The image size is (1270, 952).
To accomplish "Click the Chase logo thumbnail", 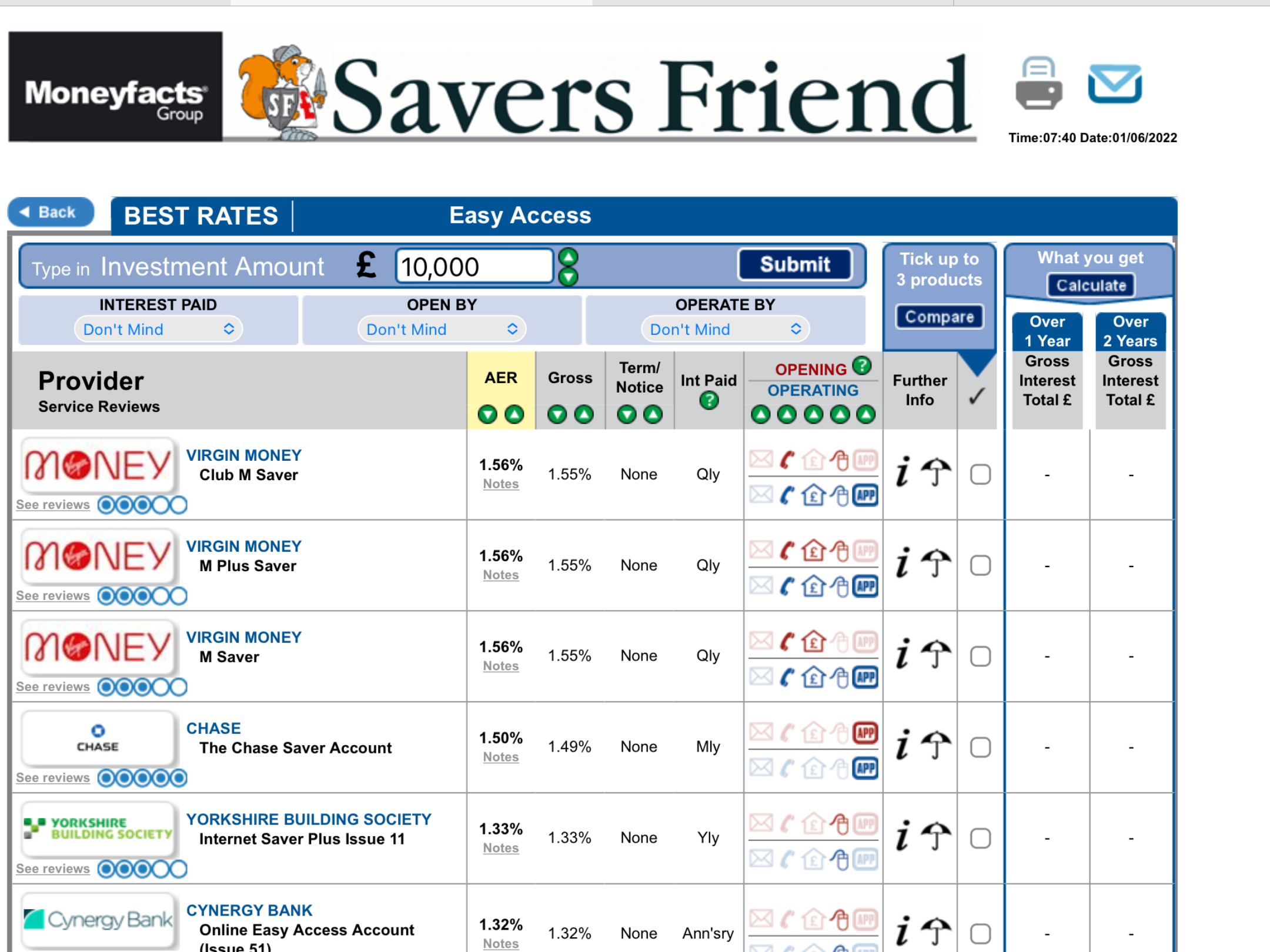I will pos(98,738).
